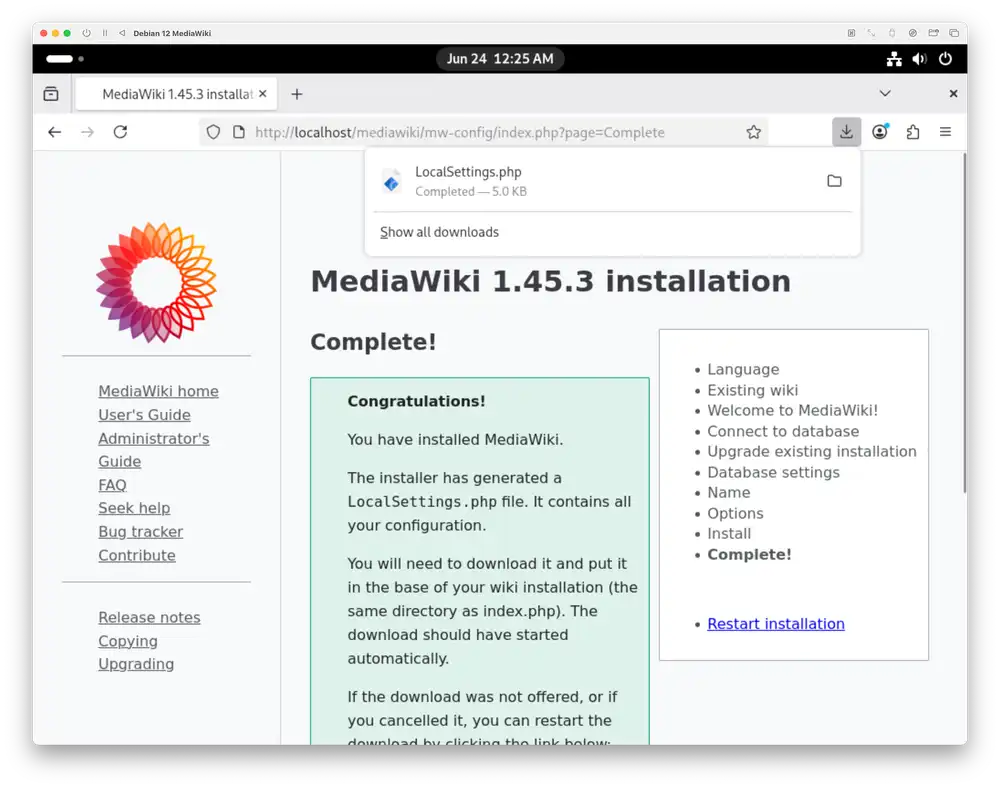Open the MediaWiki home link
Image resolution: width=1000 pixels, height=788 pixels.
click(x=158, y=391)
